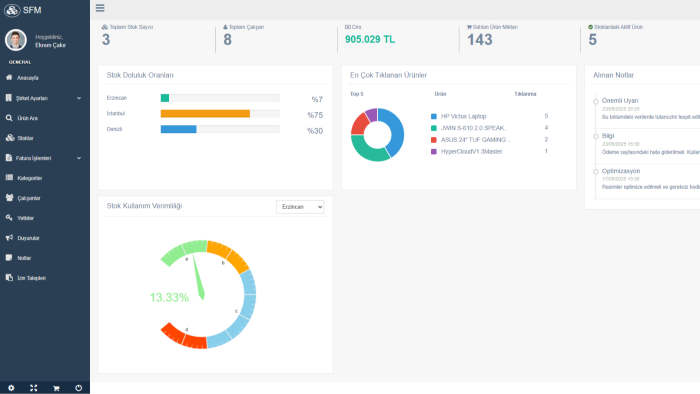Click the İzin Talepleri copy icon
The width and height of the screenshot is (700, 394).
(x=9, y=278)
